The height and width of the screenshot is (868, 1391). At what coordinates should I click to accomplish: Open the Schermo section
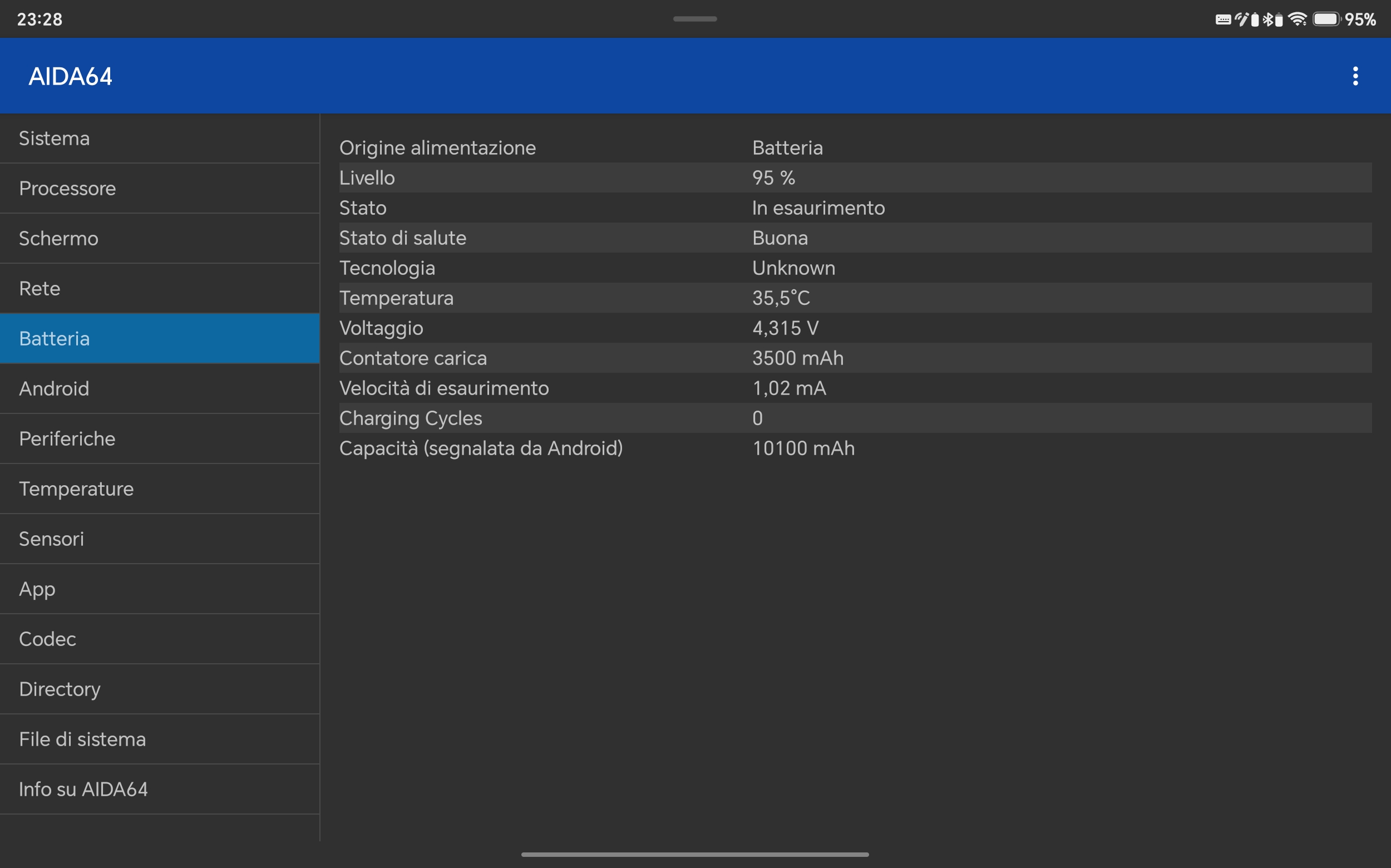click(160, 238)
